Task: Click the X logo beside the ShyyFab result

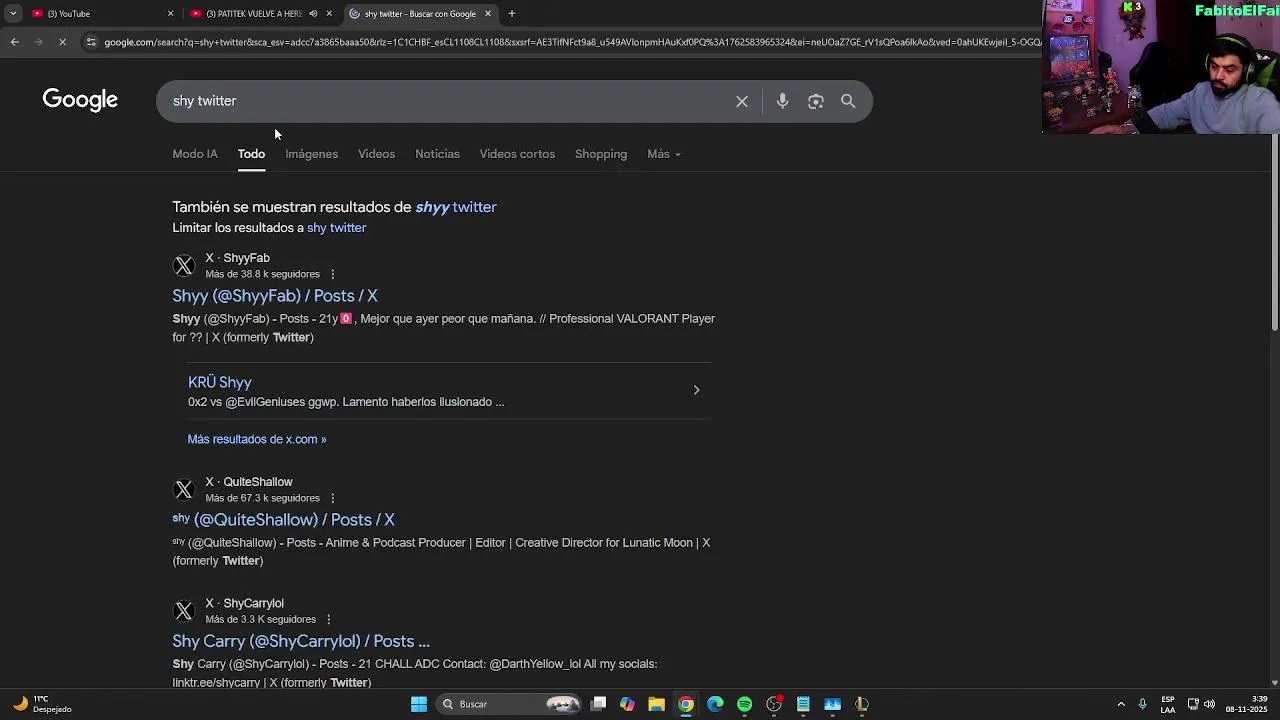Action: (184, 266)
